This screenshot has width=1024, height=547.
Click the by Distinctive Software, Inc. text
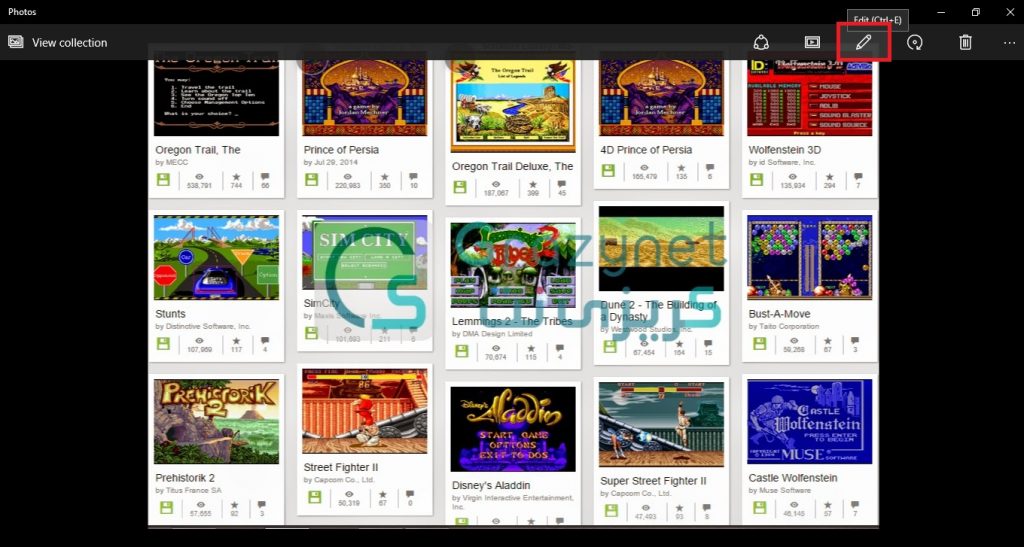coord(203,326)
